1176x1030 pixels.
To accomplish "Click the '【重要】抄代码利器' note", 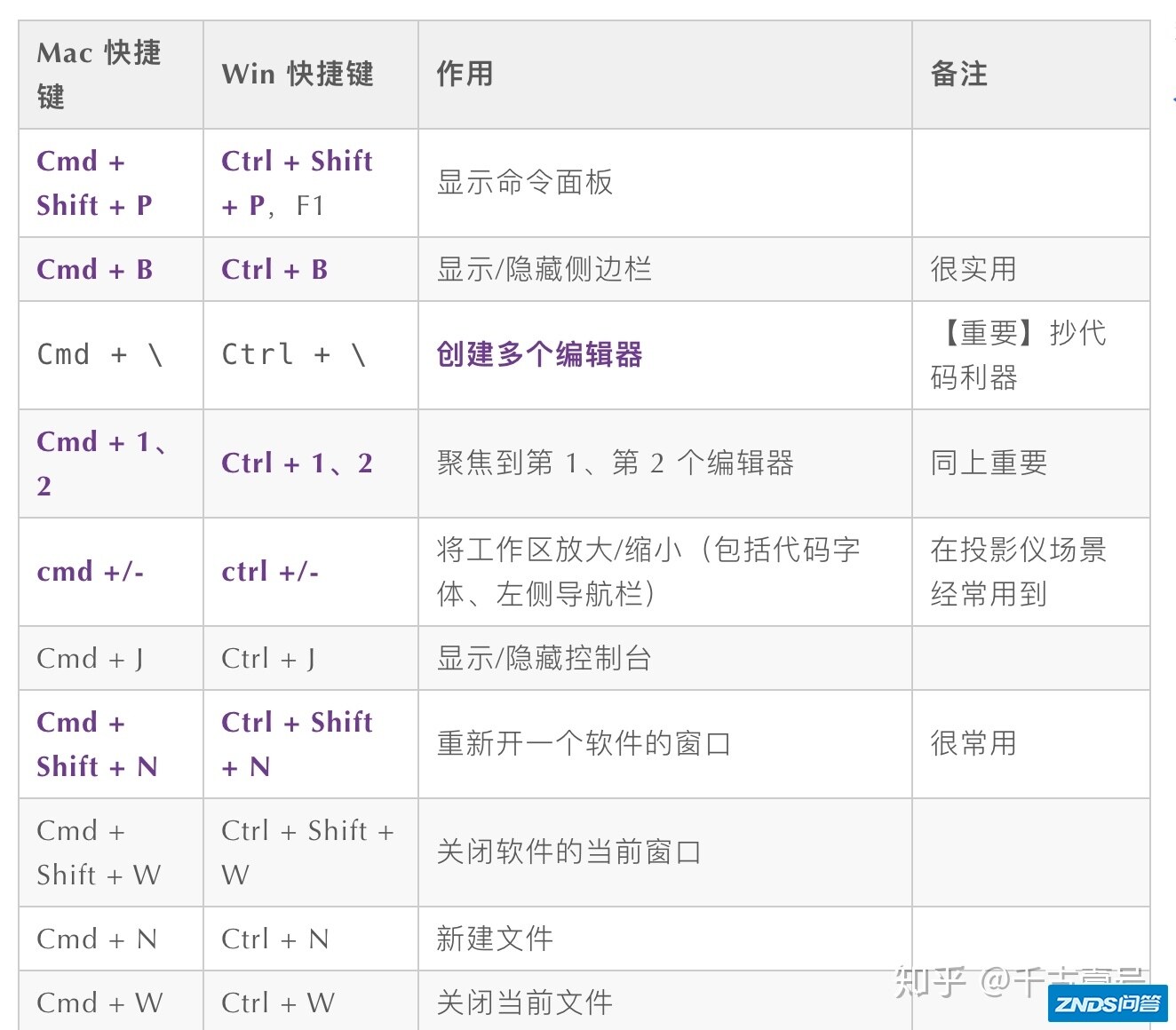I will point(1031,355).
